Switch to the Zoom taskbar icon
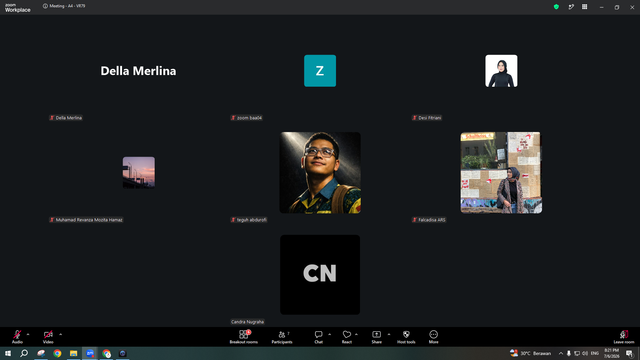640x360 pixels. (x=90, y=353)
